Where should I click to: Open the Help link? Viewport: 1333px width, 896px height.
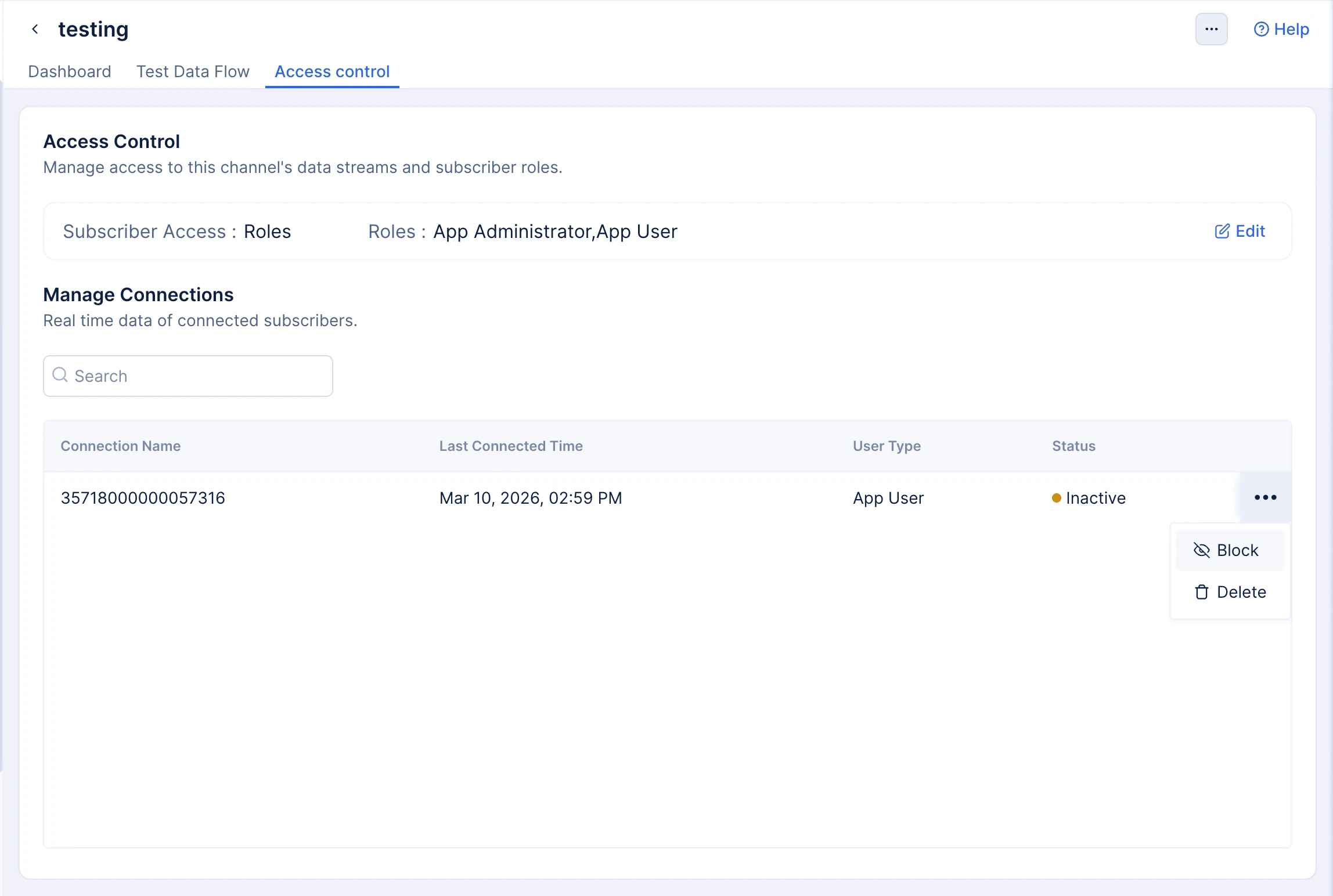(x=1281, y=29)
